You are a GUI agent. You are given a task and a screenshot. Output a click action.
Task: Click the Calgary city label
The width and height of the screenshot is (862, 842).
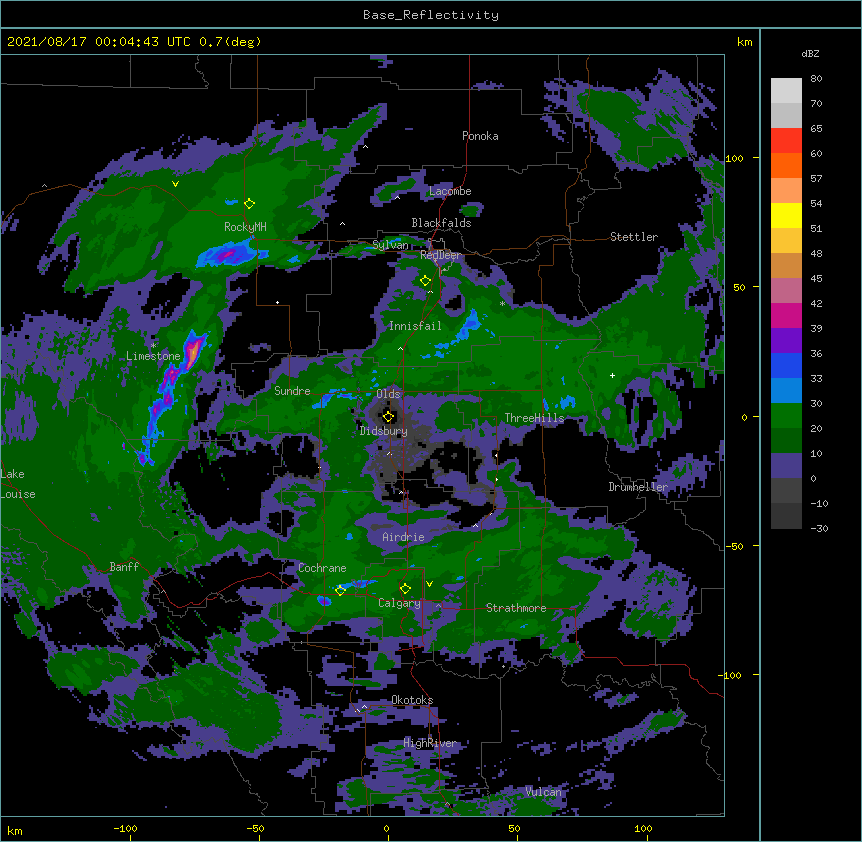pyautogui.click(x=400, y=603)
